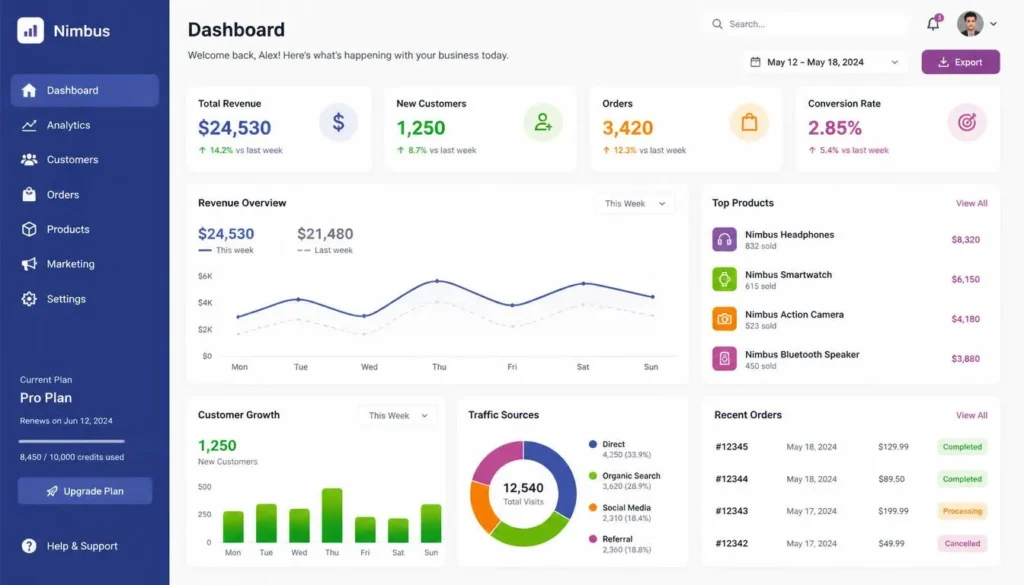Open the May 12 – May 18, 2024 date dropdown
This screenshot has height=585, width=1024.
click(826, 62)
